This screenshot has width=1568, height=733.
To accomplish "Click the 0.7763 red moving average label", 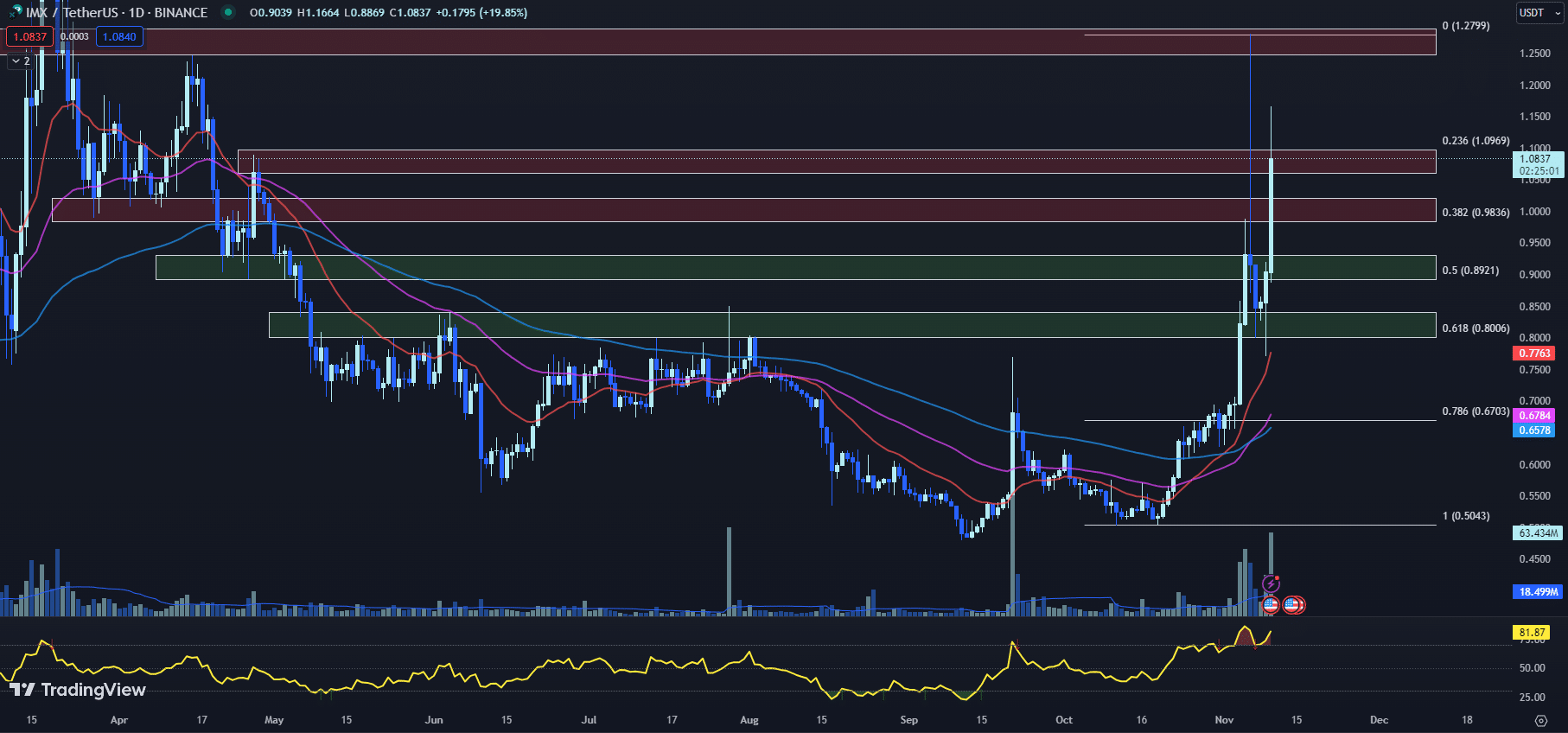I will coord(1534,354).
